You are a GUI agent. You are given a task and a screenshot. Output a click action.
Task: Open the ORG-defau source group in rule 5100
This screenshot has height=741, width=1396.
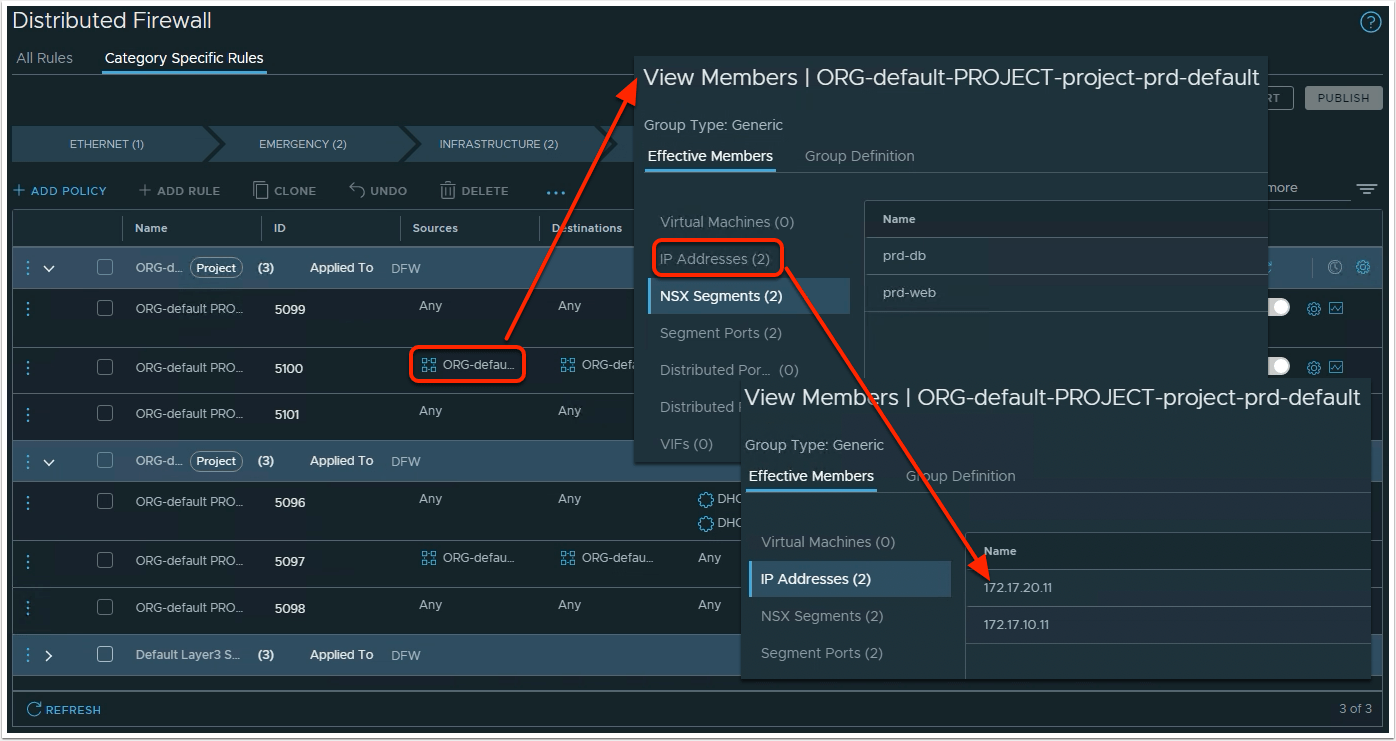pos(468,365)
